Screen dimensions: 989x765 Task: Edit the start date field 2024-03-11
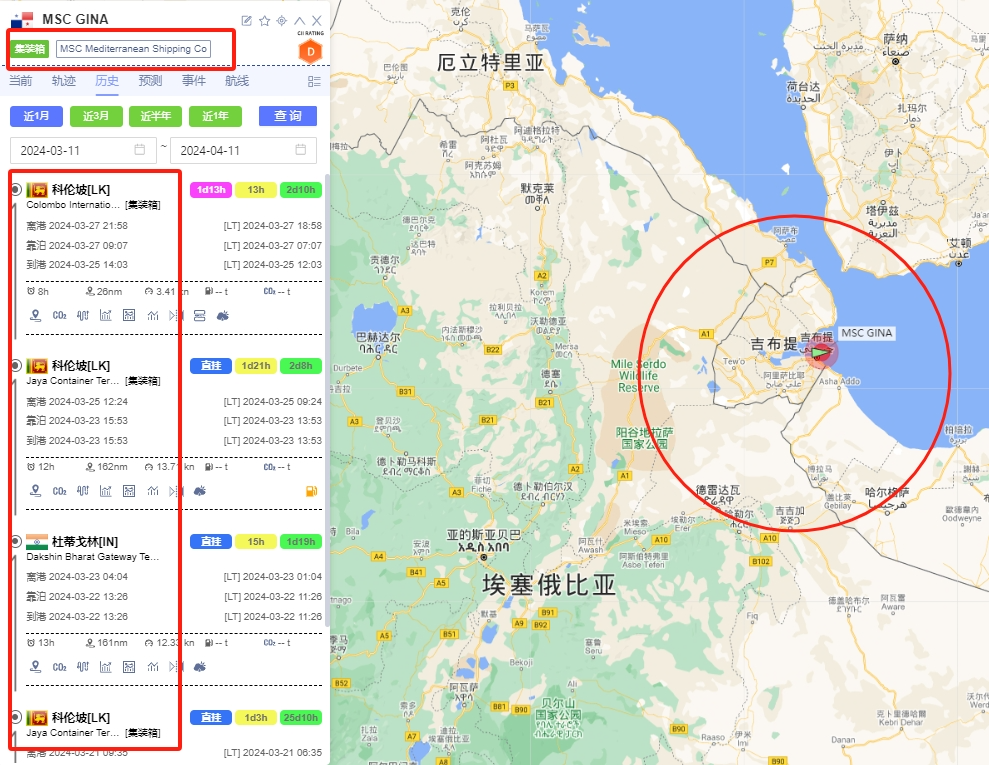tap(83, 151)
